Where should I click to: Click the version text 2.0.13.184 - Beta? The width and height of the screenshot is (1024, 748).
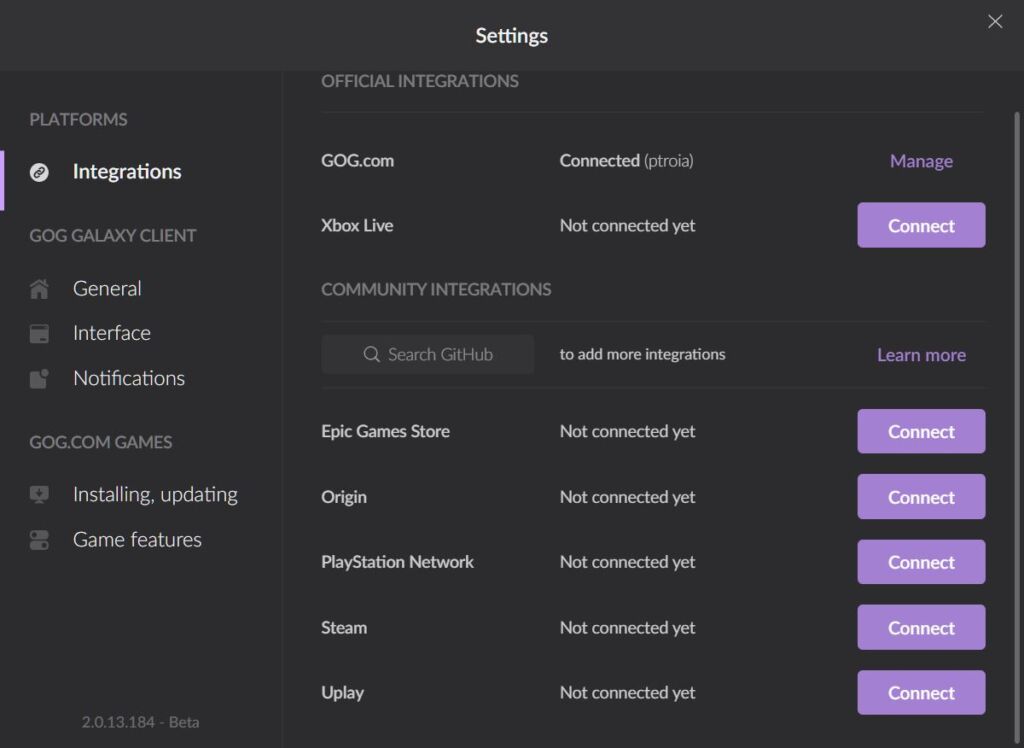point(140,722)
